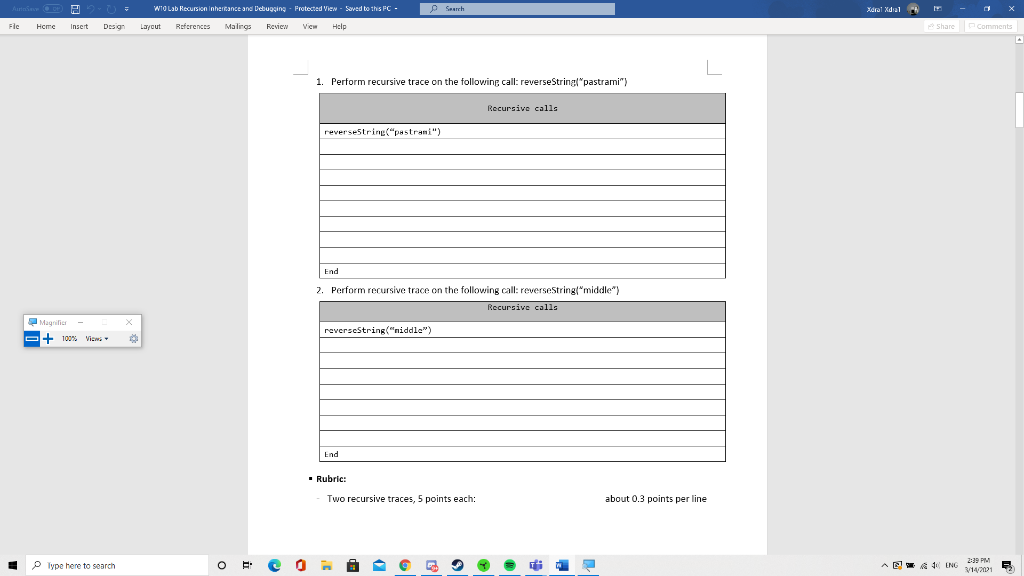
Task: Click the reverseString("middle") table cell
Action: click(x=522, y=330)
